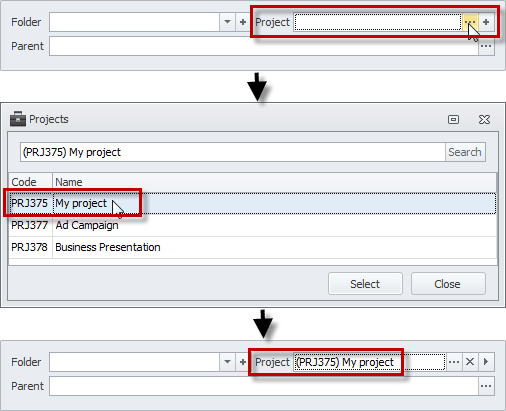
Task: Click the Search button in Projects
Action: [x=465, y=152]
